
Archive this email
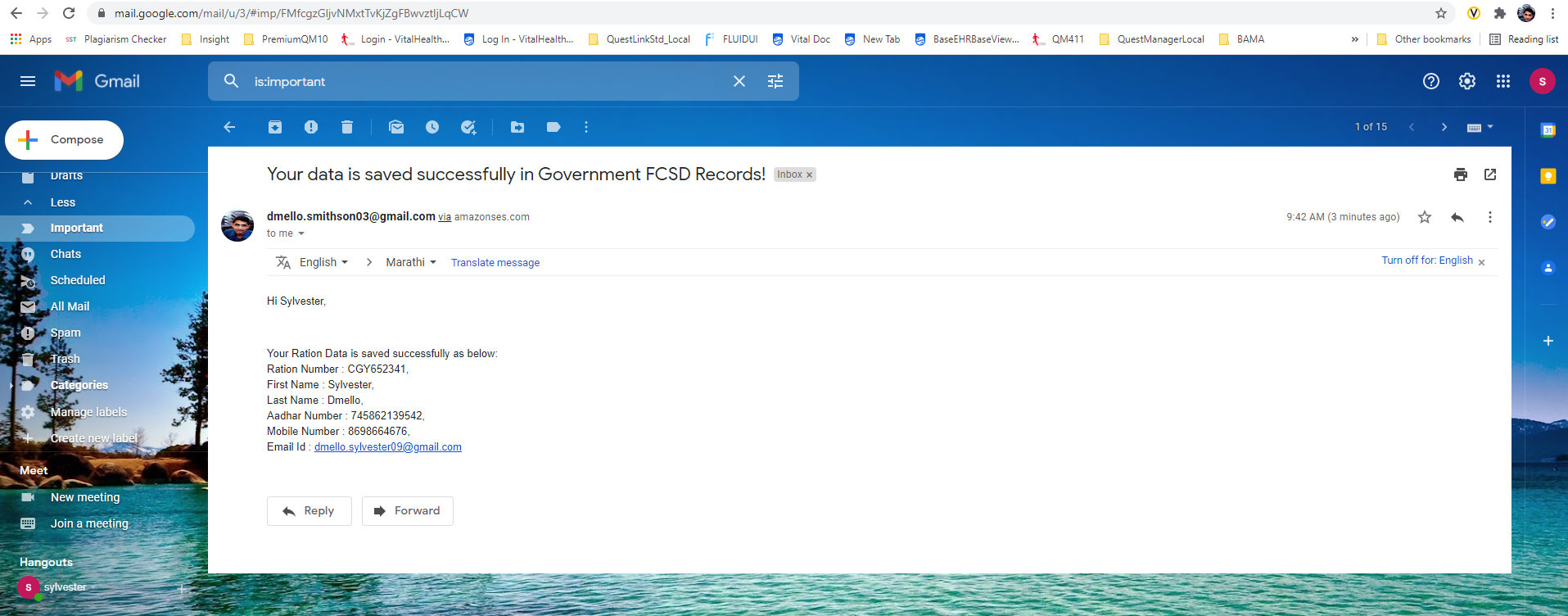(275, 127)
